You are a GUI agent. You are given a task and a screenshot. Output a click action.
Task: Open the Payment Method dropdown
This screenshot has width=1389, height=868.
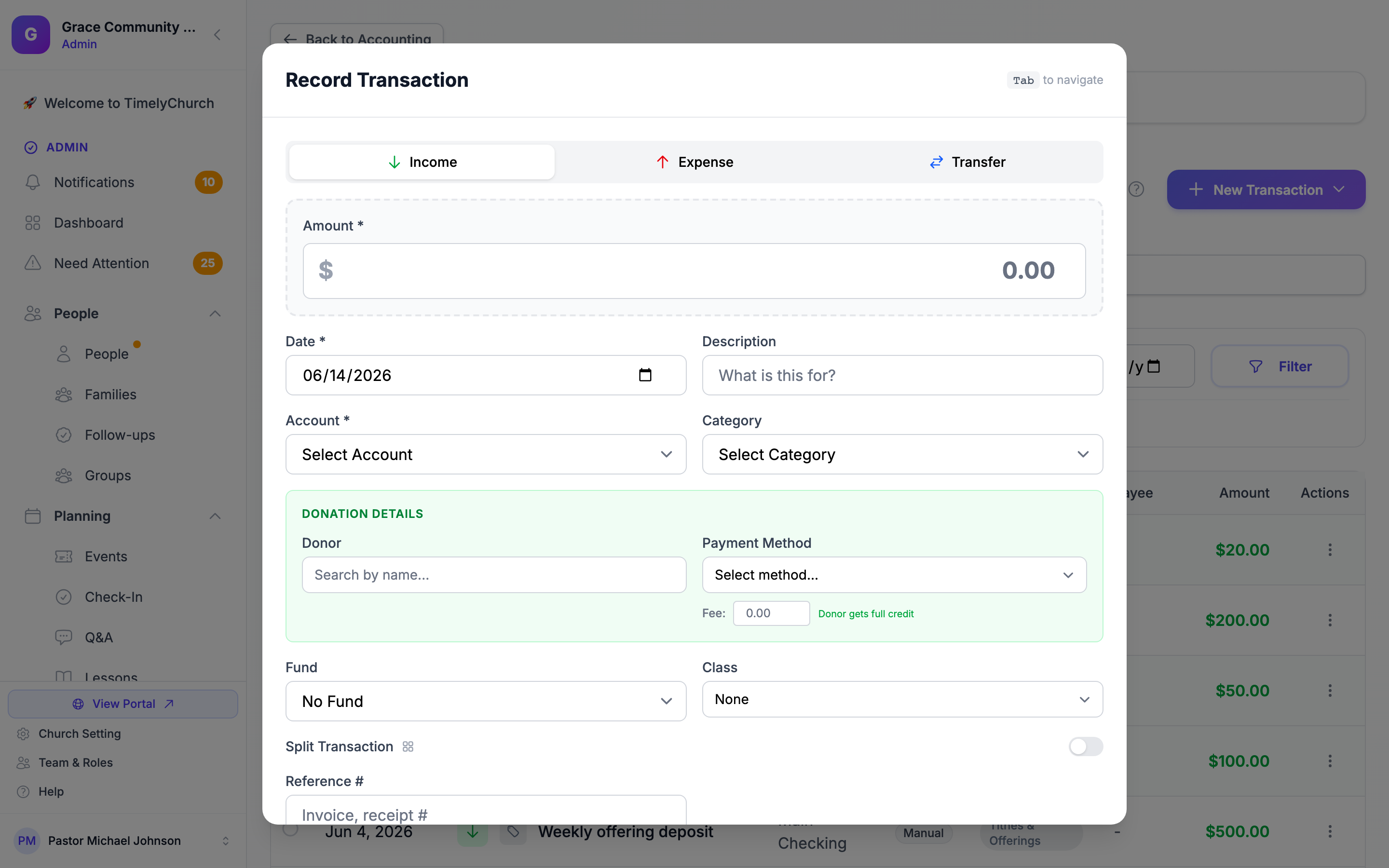coord(894,575)
